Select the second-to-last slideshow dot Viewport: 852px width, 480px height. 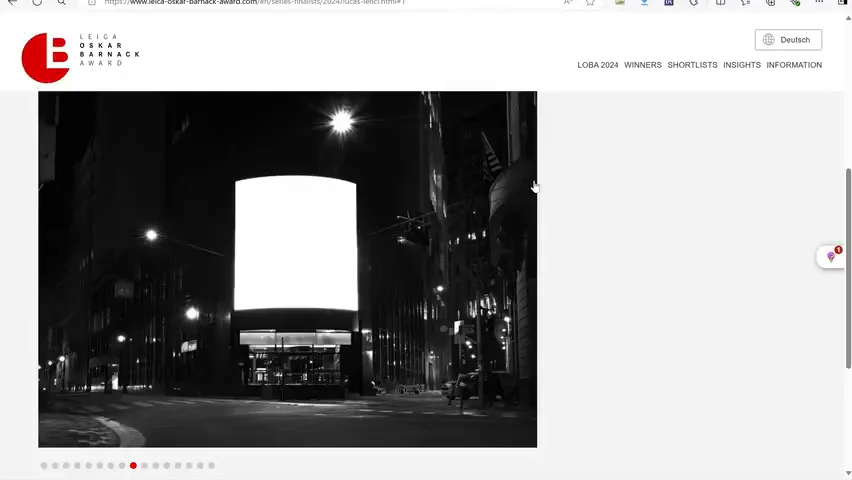pos(200,465)
